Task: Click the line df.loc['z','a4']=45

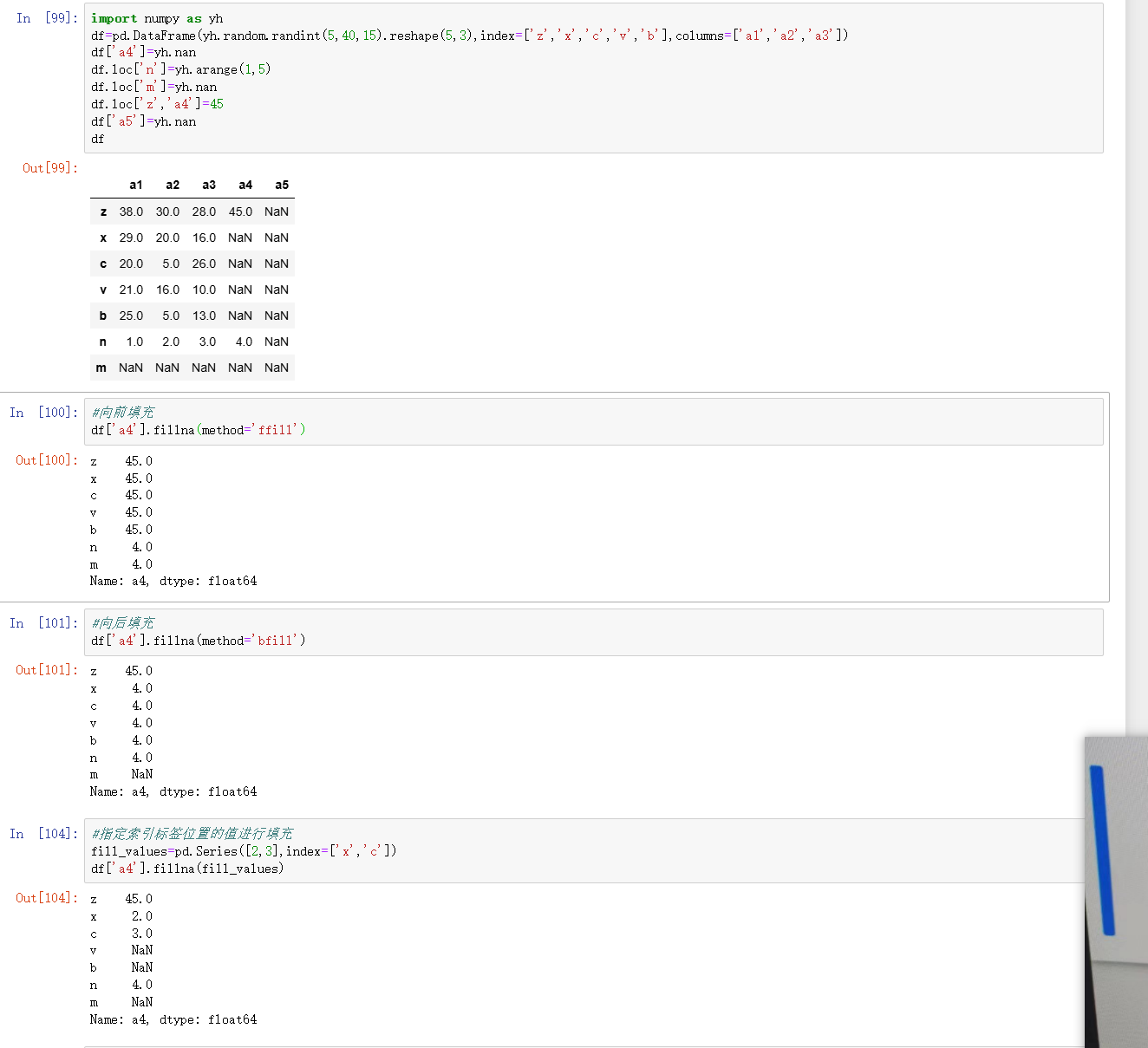Action: coord(157,104)
